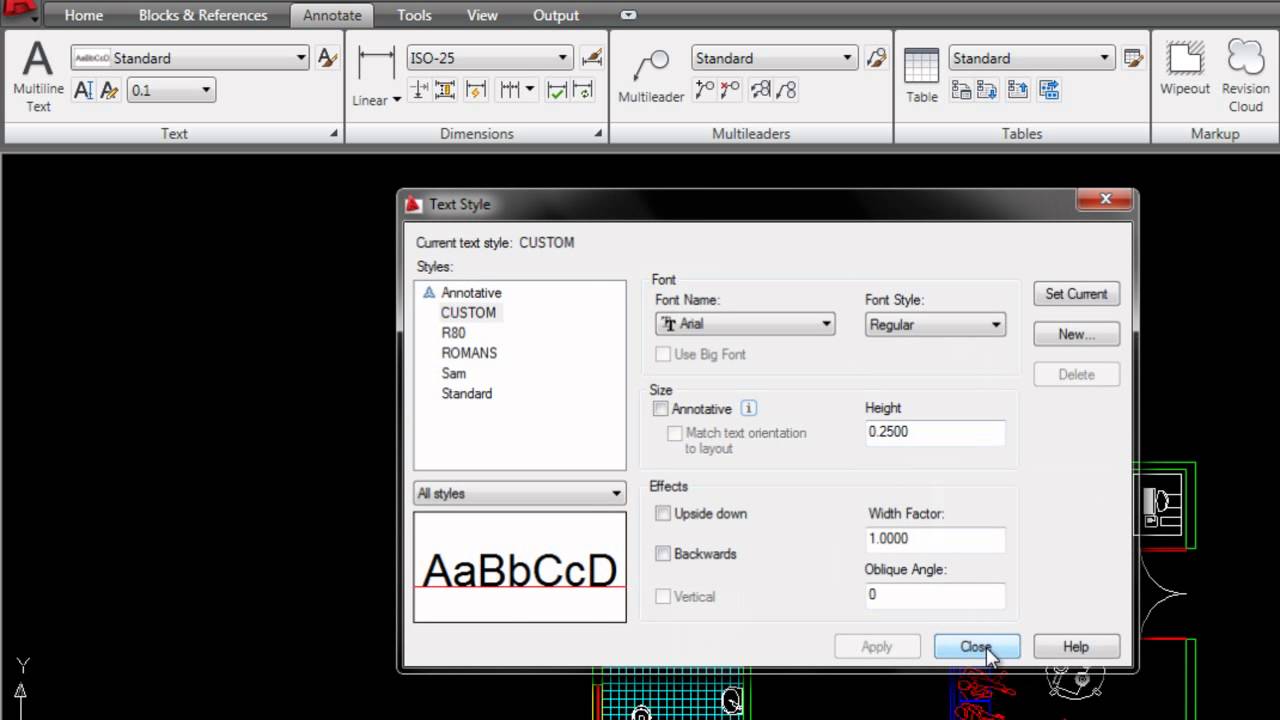Check the Upside down effect
Image resolution: width=1280 pixels, height=720 pixels.
pos(663,513)
